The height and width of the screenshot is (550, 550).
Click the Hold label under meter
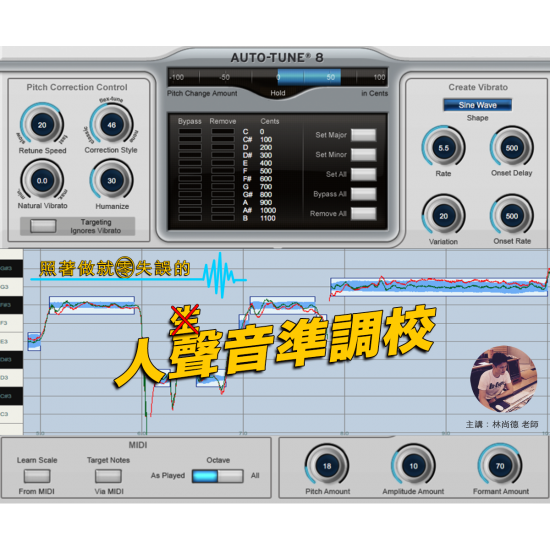click(278, 93)
